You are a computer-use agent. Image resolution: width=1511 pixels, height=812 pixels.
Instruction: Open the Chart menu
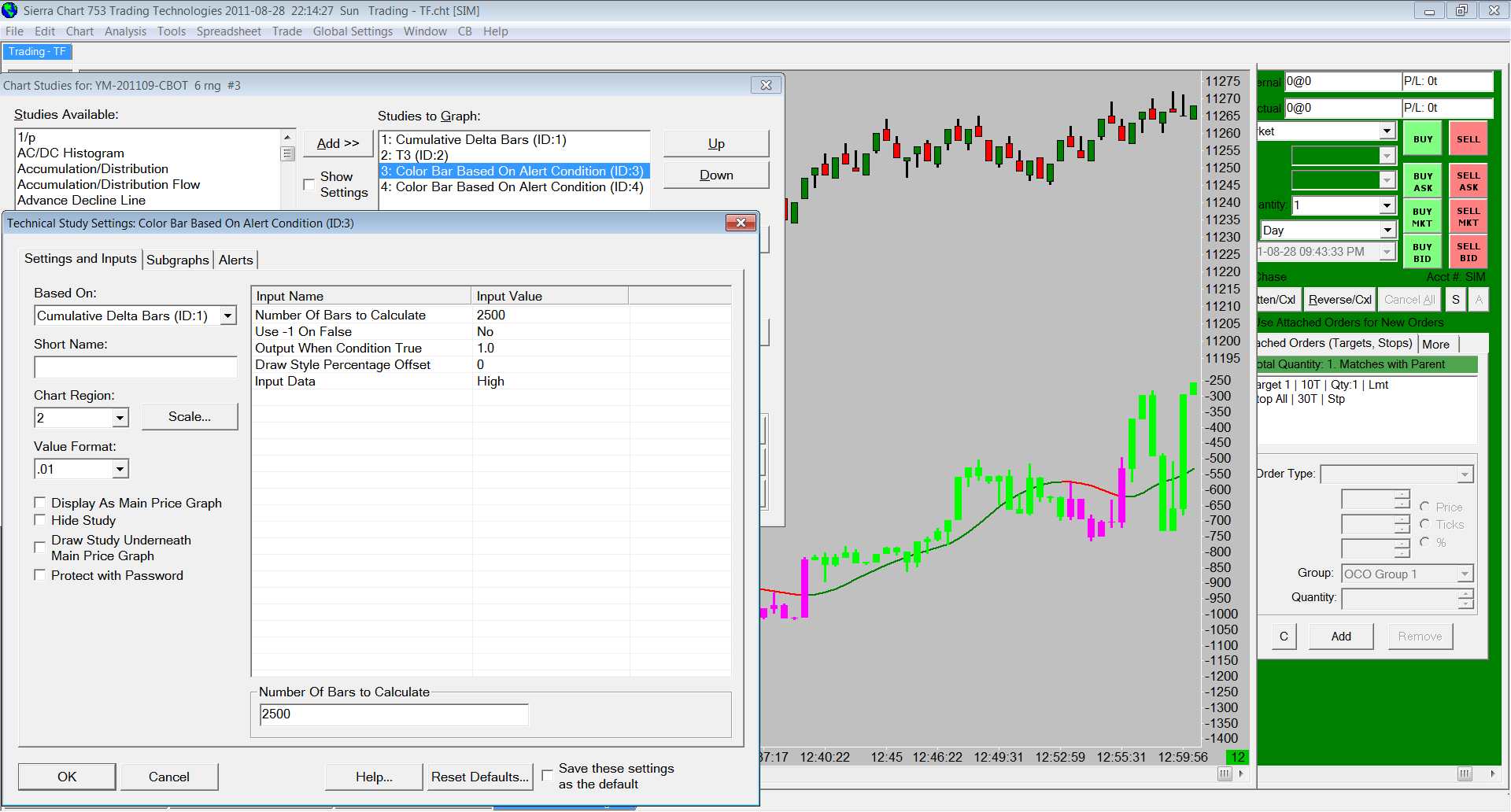pos(79,31)
